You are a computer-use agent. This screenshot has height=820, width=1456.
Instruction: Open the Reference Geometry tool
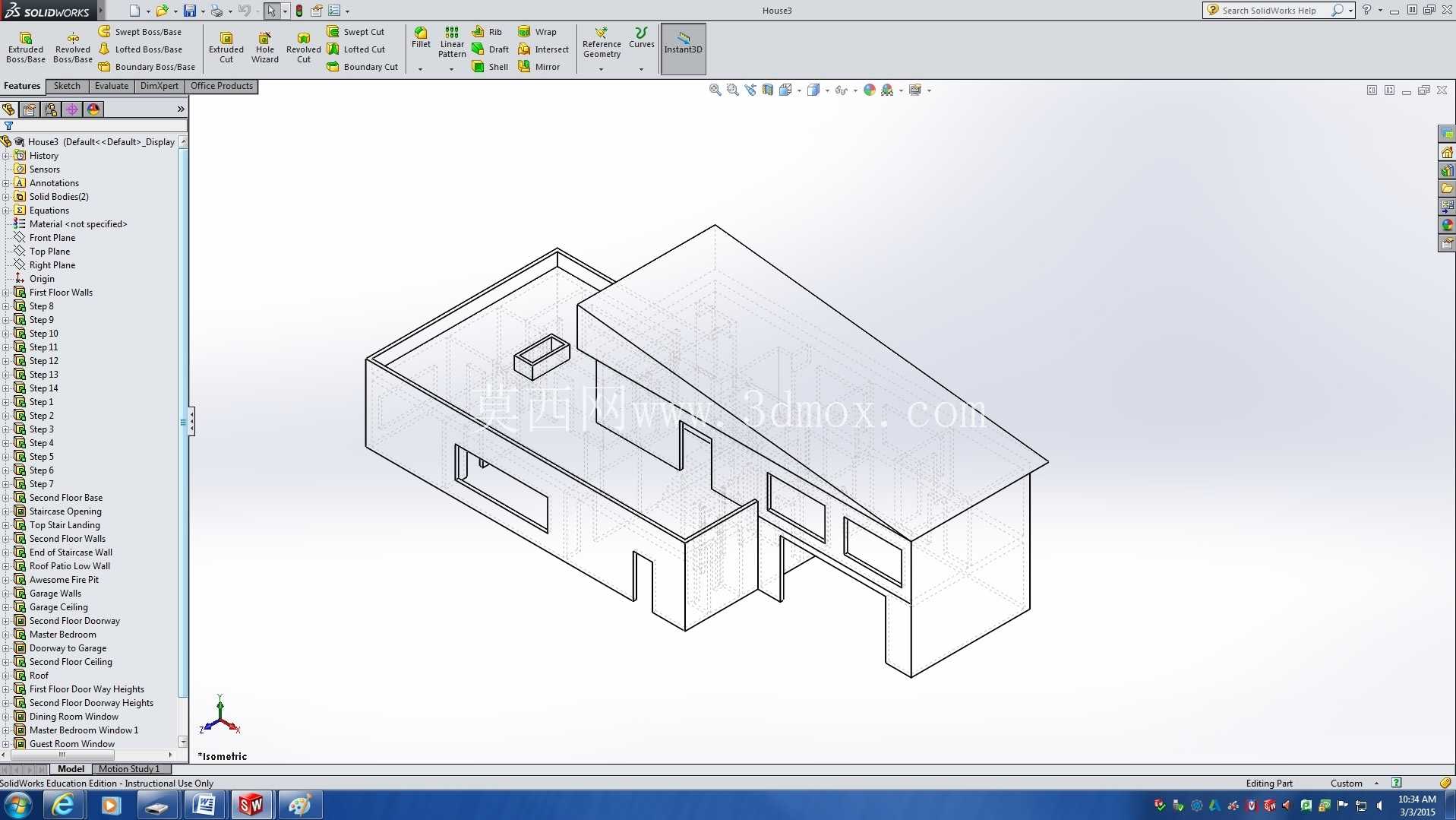coord(602,42)
